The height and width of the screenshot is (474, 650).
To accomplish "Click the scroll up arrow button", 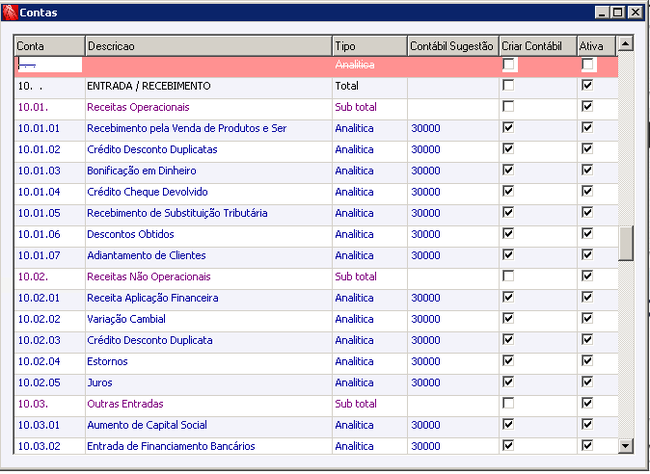I will coord(625,43).
